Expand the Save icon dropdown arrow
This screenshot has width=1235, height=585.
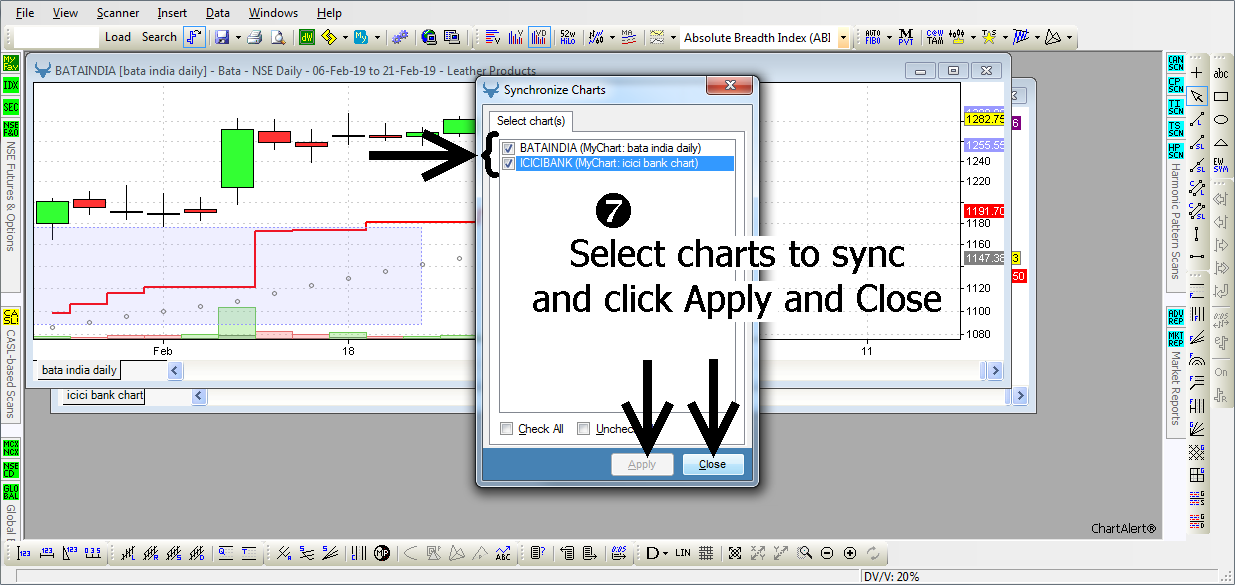(x=237, y=38)
